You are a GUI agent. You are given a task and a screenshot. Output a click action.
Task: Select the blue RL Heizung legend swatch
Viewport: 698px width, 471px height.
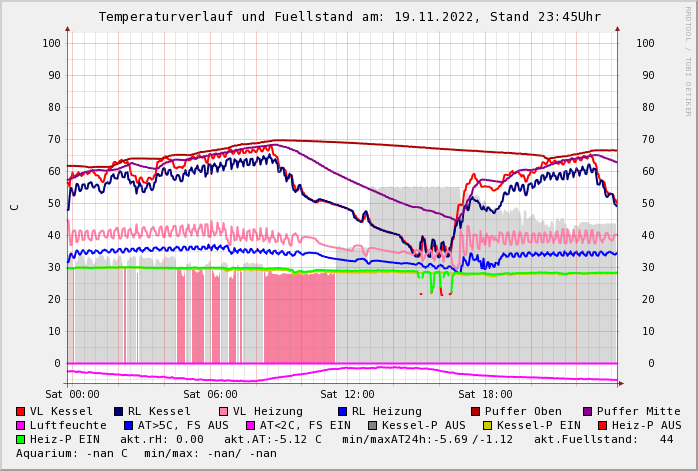pyautogui.click(x=343, y=411)
